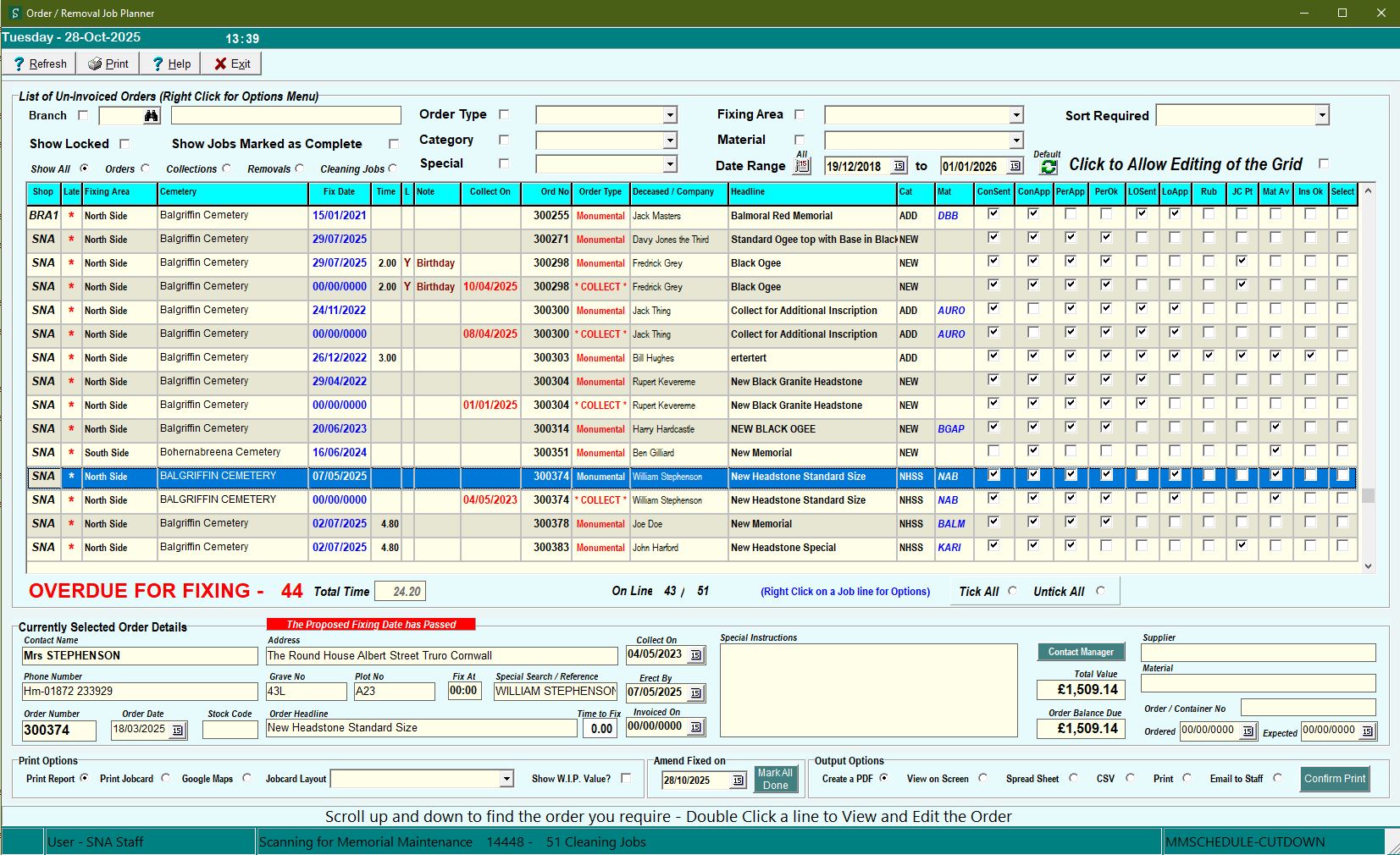Select the Orders radio button
This screenshot has height=855, width=1400.
[x=146, y=168]
